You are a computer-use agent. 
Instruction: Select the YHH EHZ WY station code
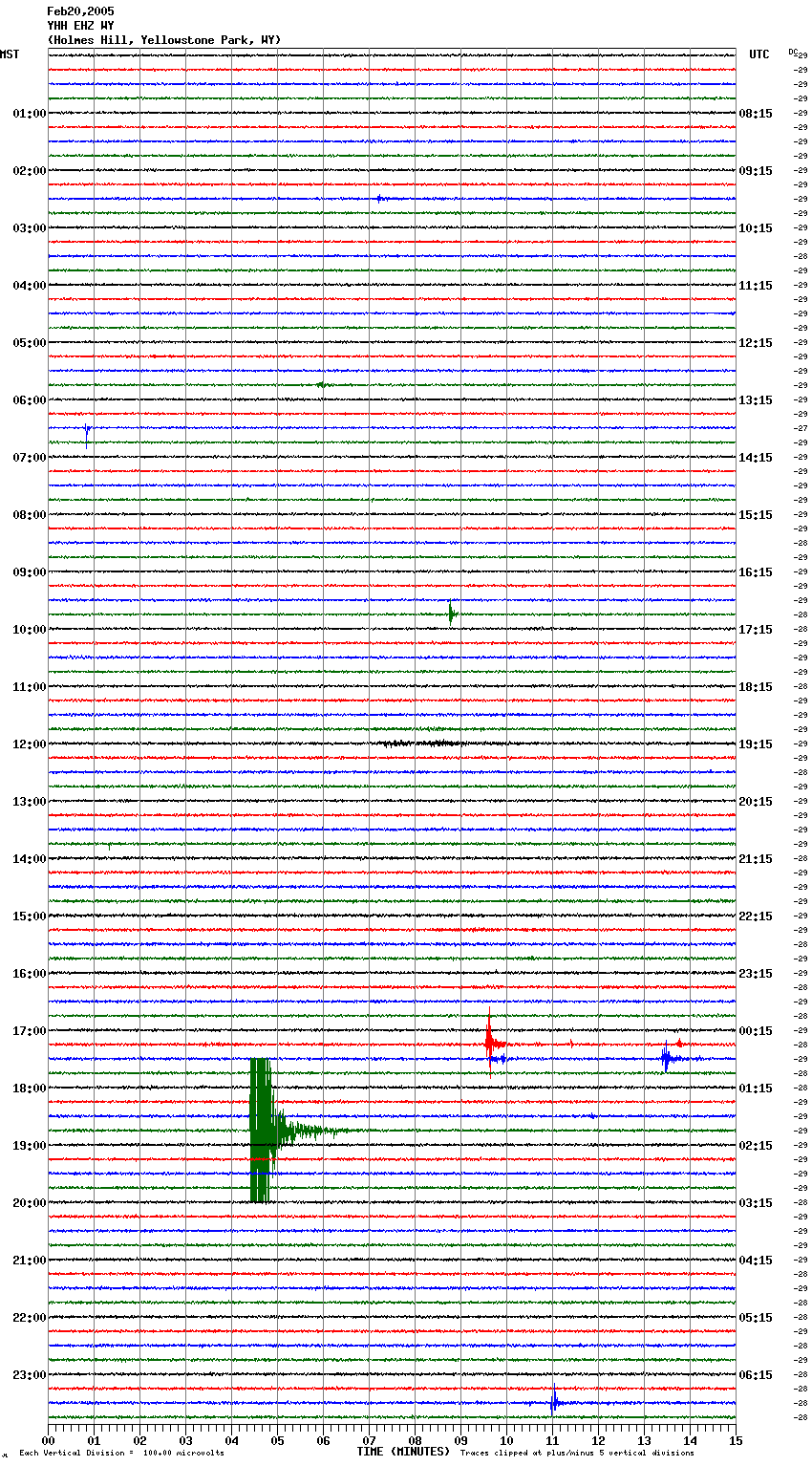pyautogui.click(x=80, y=26)
